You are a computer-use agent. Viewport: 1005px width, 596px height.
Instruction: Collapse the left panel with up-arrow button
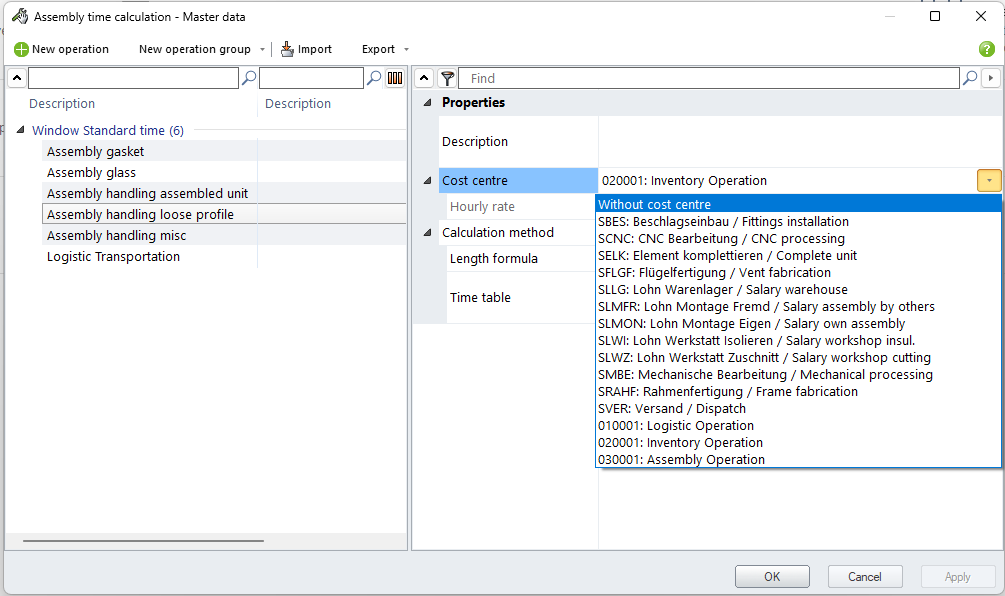pyautogui.click(x=16, y=78)
